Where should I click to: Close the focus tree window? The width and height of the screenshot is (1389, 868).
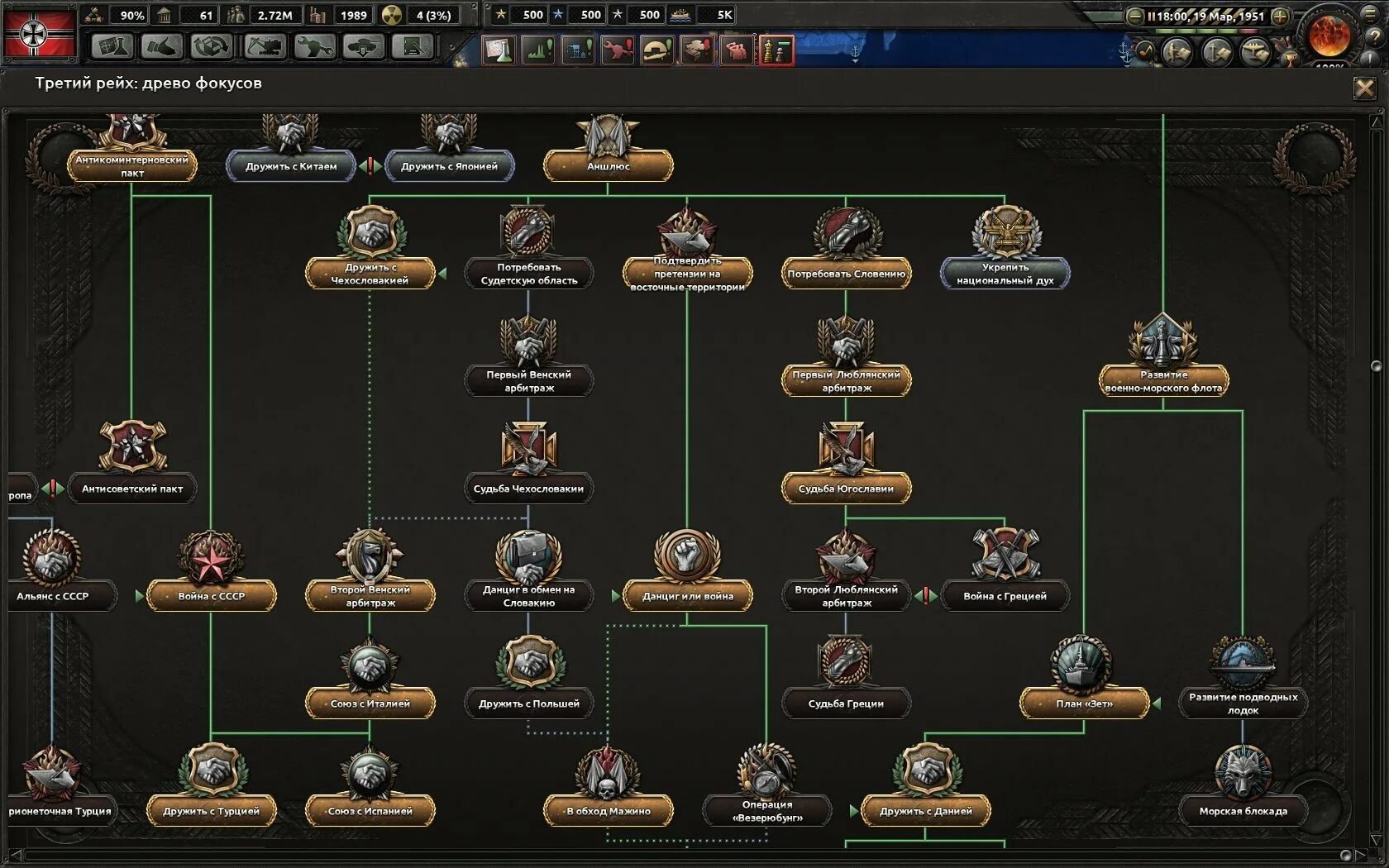[1364, 88]
